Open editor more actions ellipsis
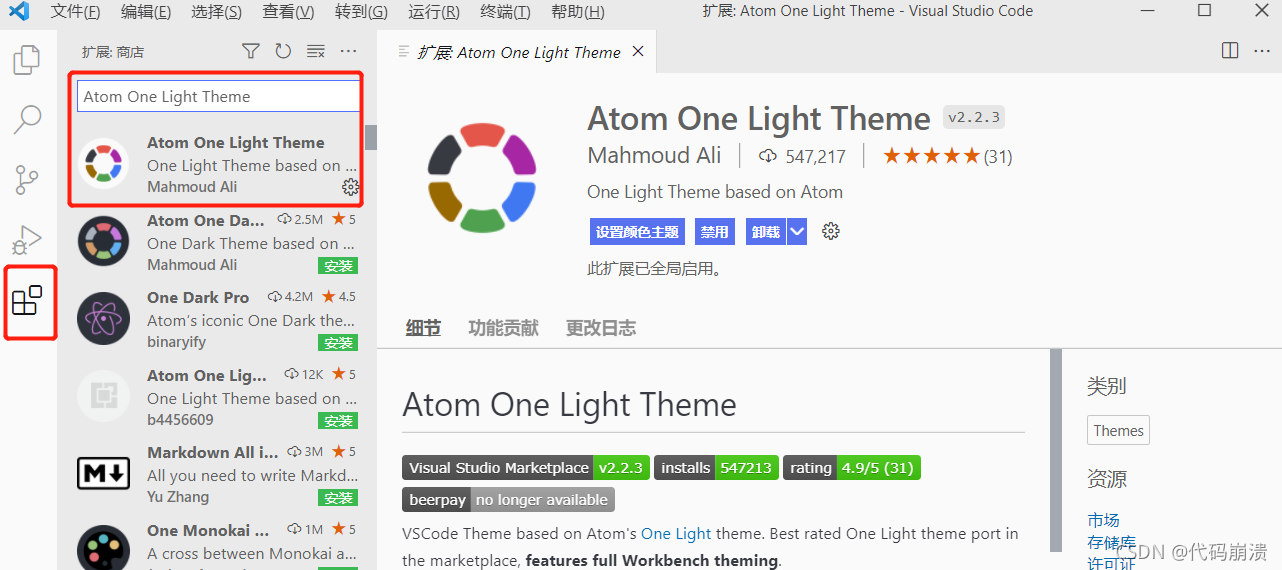The image size is (1282, 570). point(1262,51)
